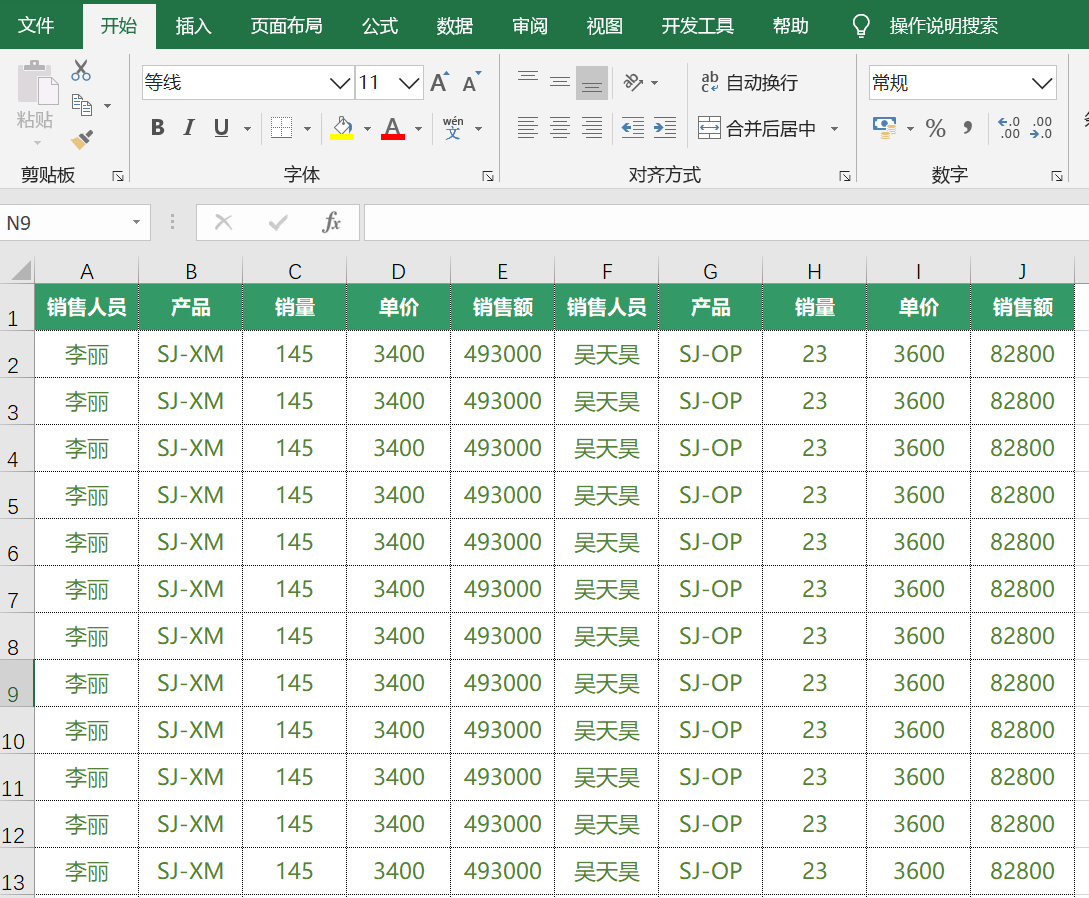Increase indent icon

[665, 128]
